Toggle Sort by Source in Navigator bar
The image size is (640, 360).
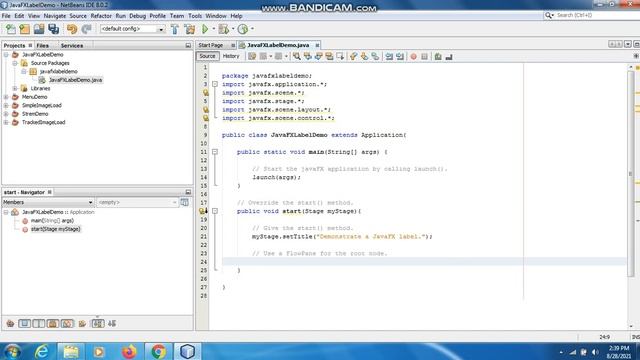tap(112, 324)
